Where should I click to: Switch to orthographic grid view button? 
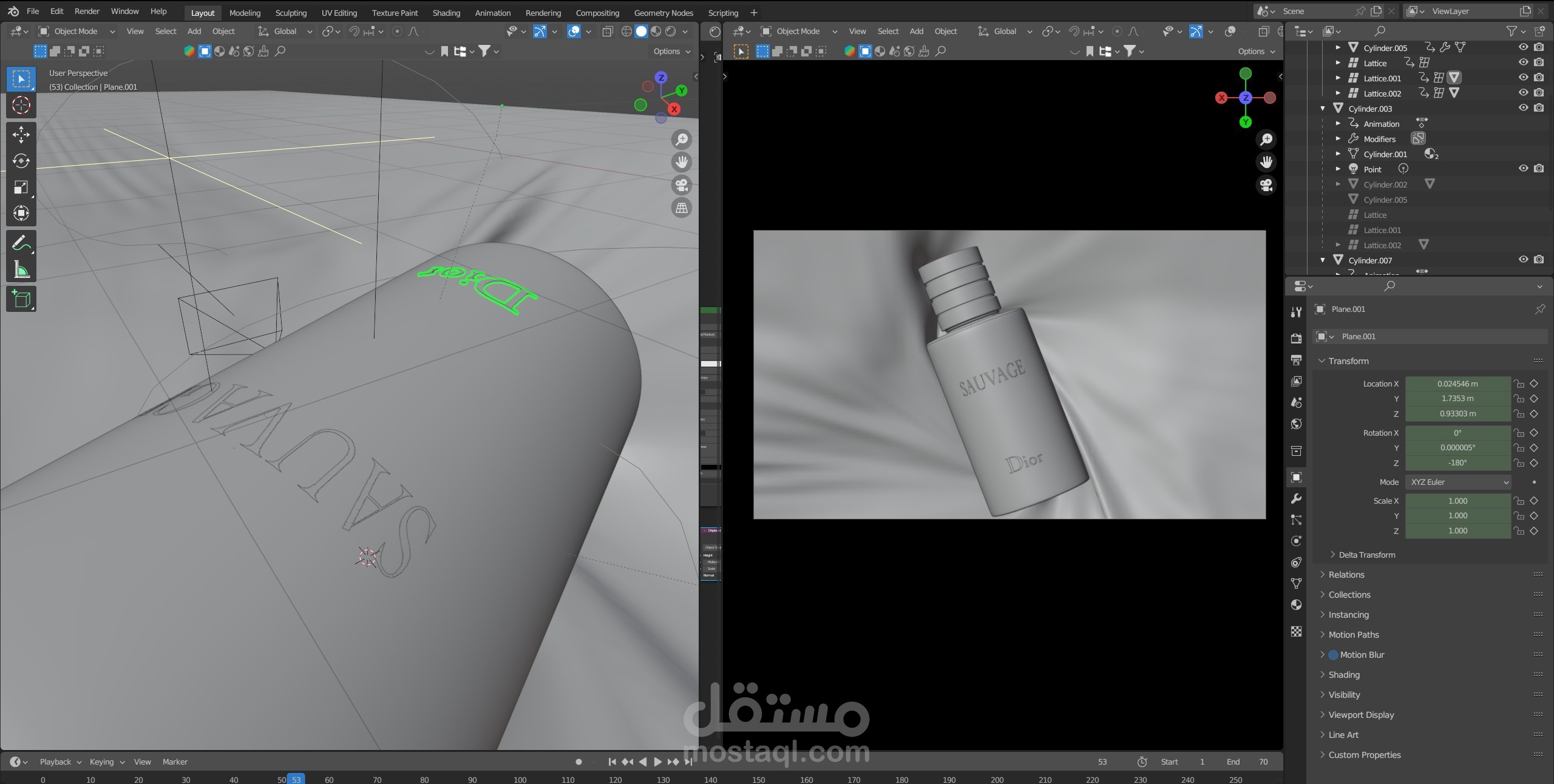(x=682, y=208)
